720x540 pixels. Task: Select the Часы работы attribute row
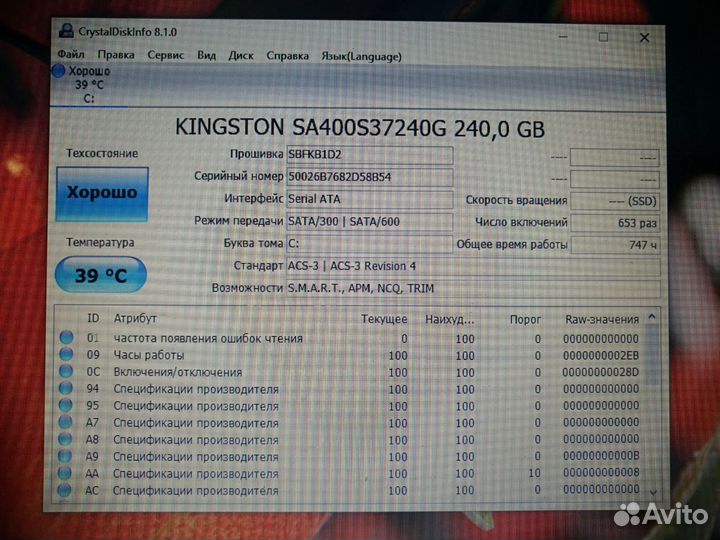point(349,355)
